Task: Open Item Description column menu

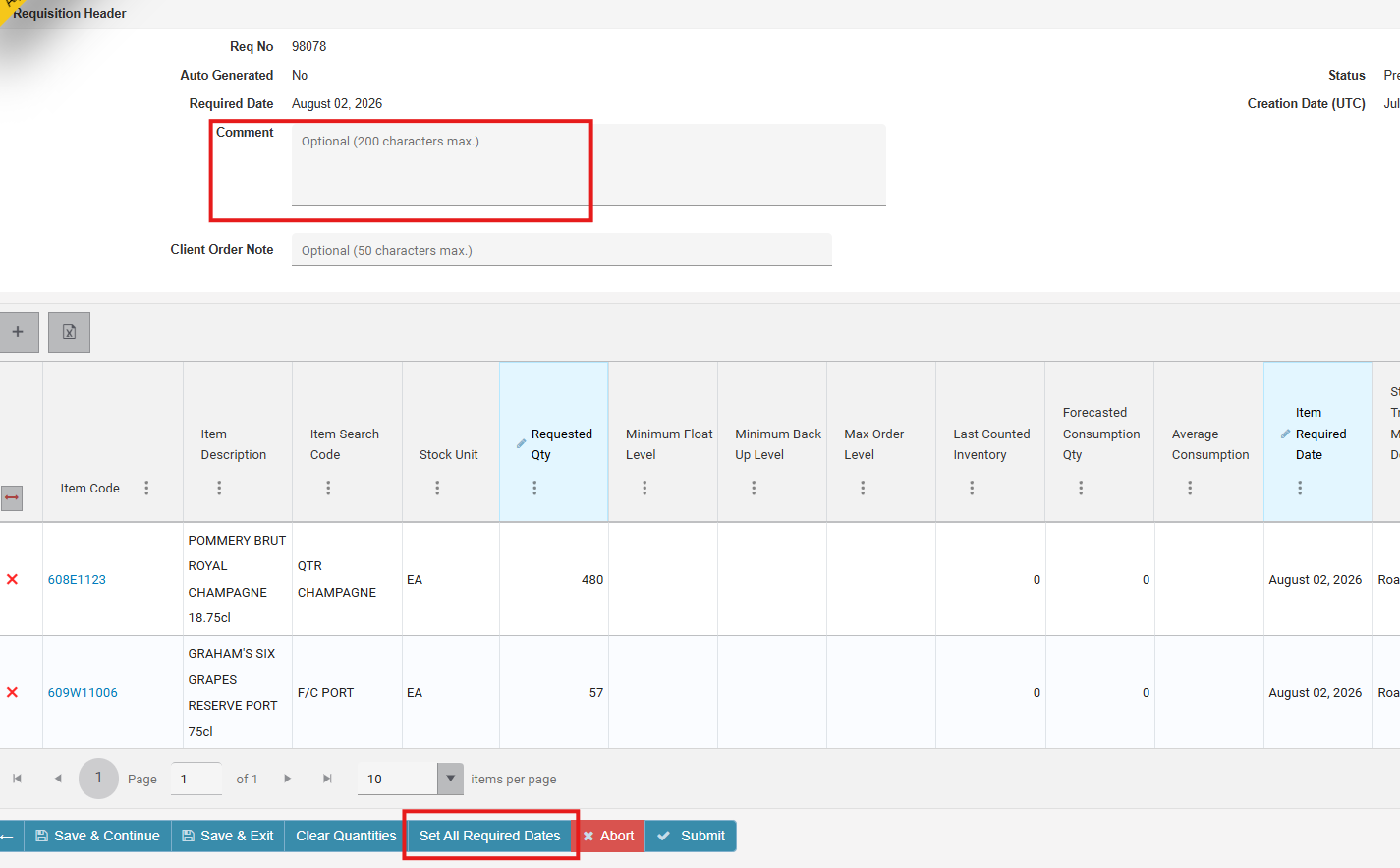Action: [219, 488]
